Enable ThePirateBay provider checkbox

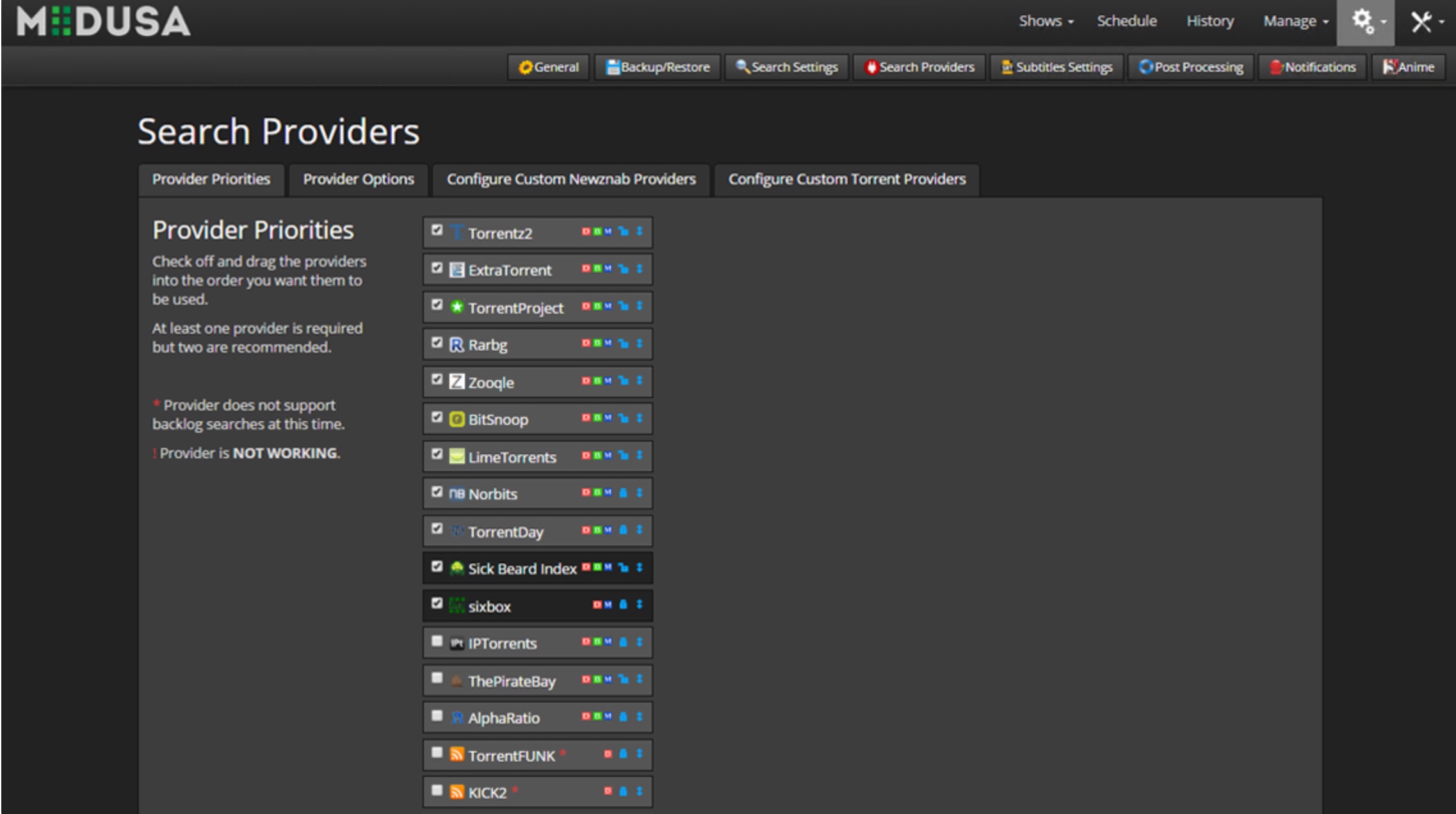(x=437, y=678)
